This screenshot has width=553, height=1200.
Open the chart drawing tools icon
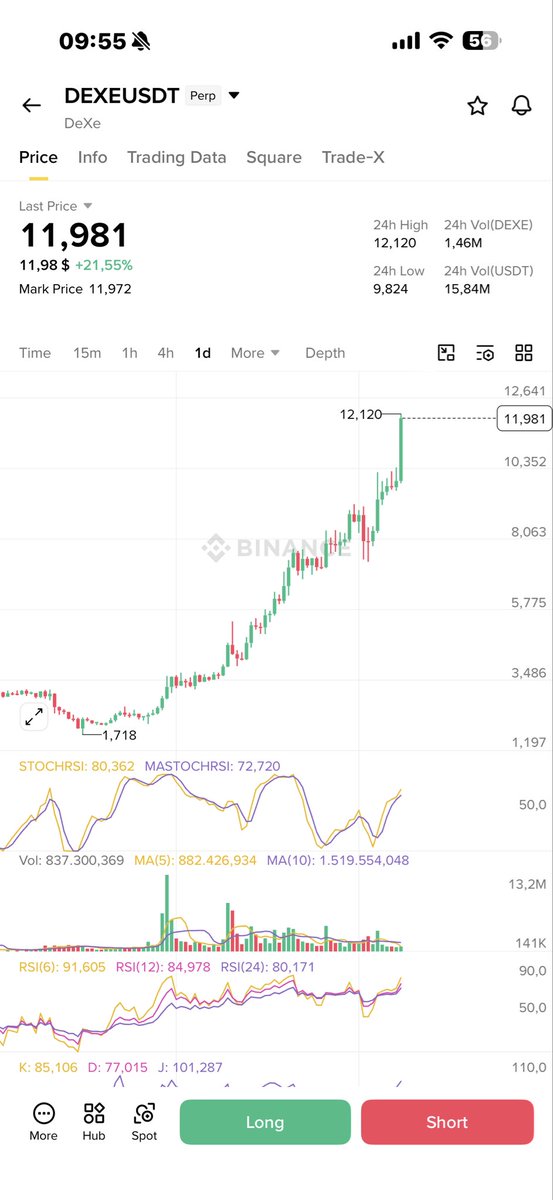coord(446,352)
